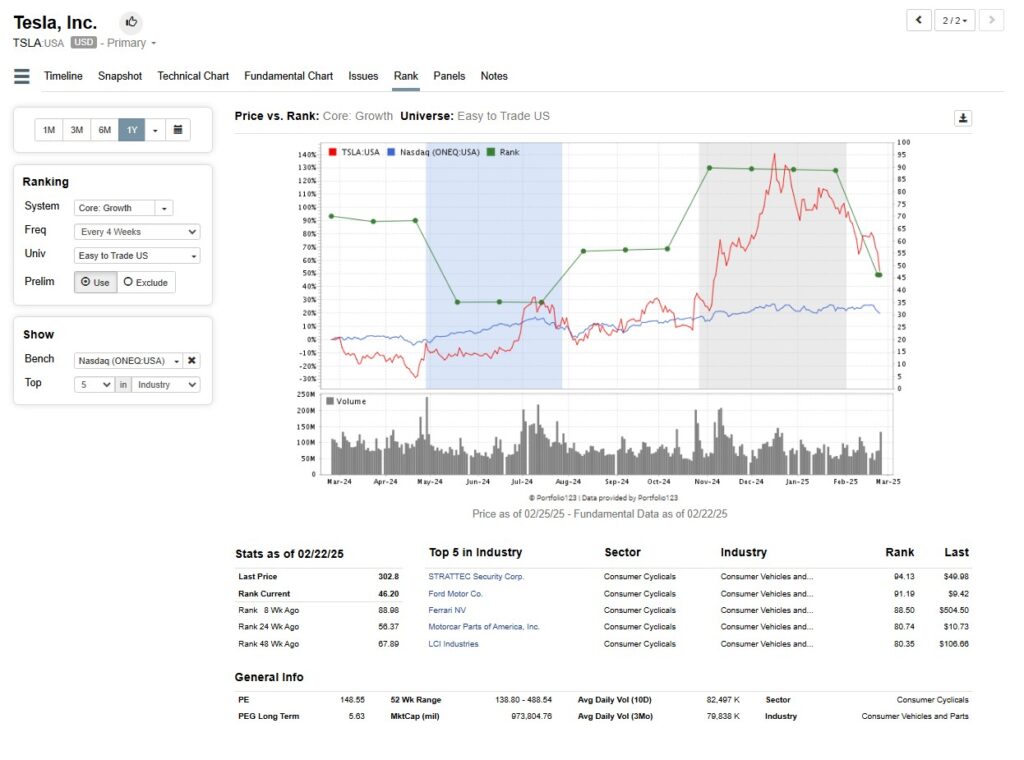Open the 2/2 page selector

pos(954,20)
